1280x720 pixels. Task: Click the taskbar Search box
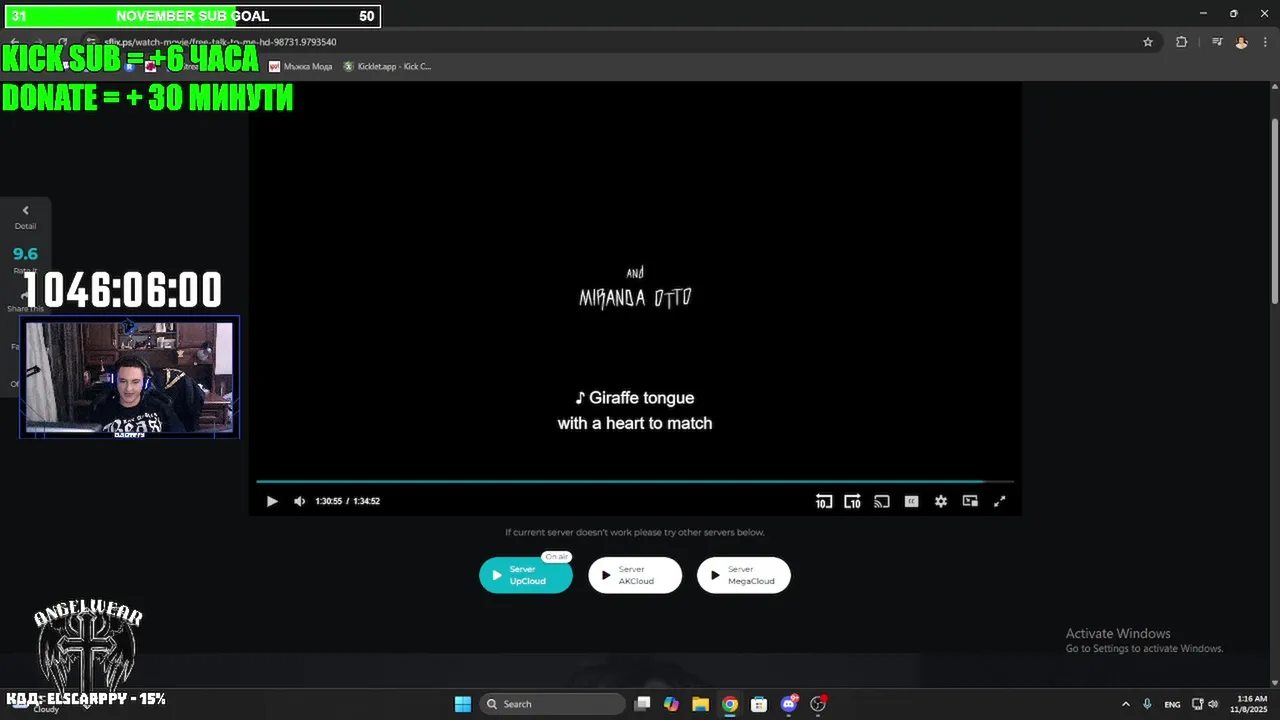pyautogui.click(x=553, y=704)
